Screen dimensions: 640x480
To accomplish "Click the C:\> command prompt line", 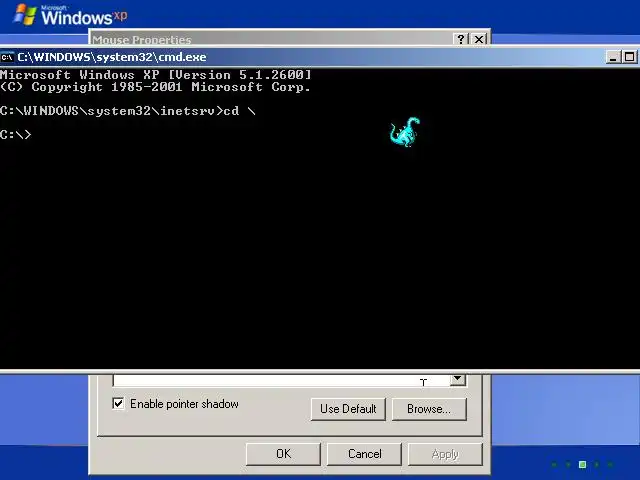I will [16, 134].
